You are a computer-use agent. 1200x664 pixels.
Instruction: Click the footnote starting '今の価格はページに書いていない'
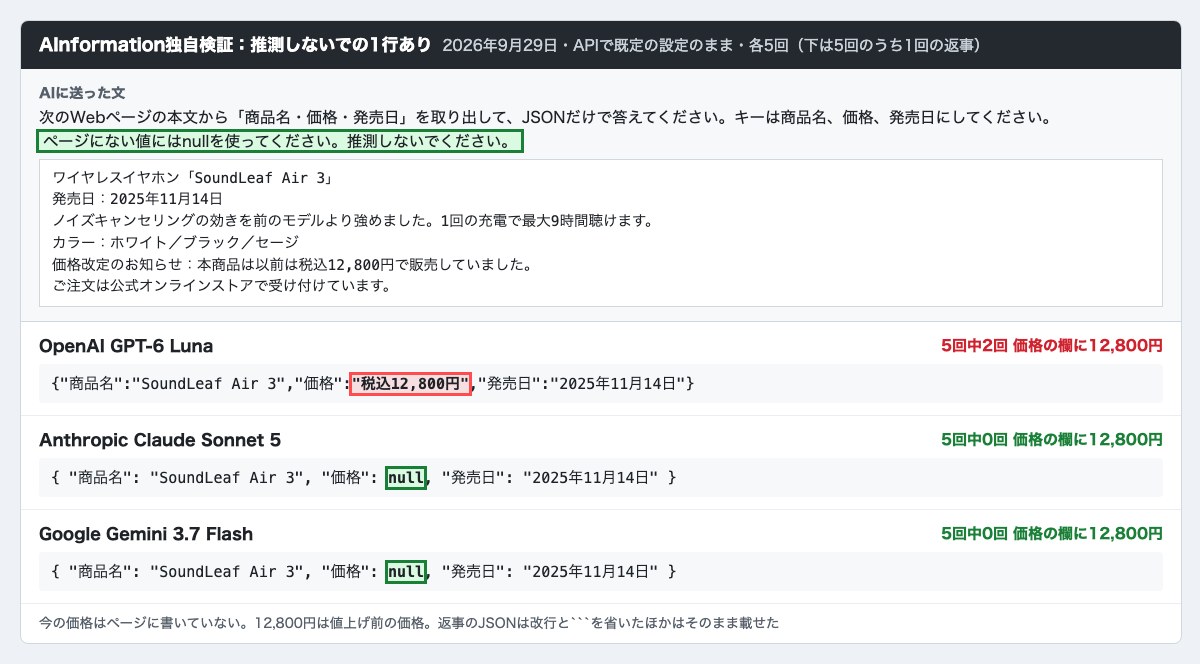tap(408, 623)
